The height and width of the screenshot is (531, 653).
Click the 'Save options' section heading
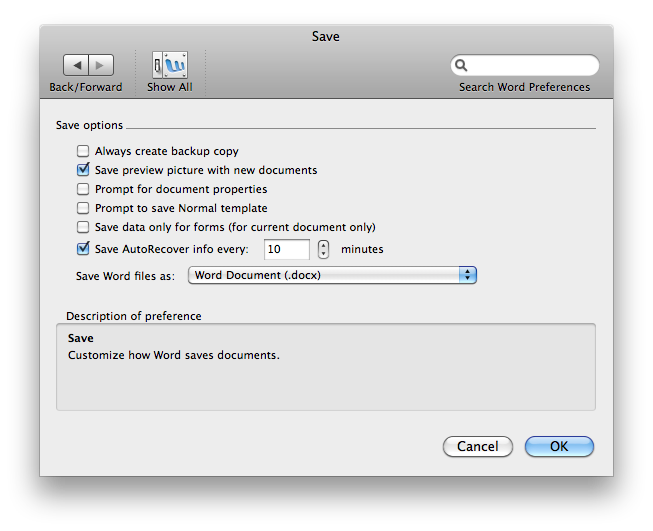click(90, 125)
